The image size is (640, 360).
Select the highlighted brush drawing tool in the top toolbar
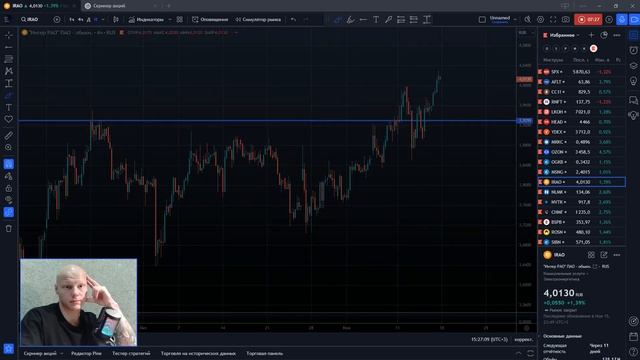[x=338, y=20]
